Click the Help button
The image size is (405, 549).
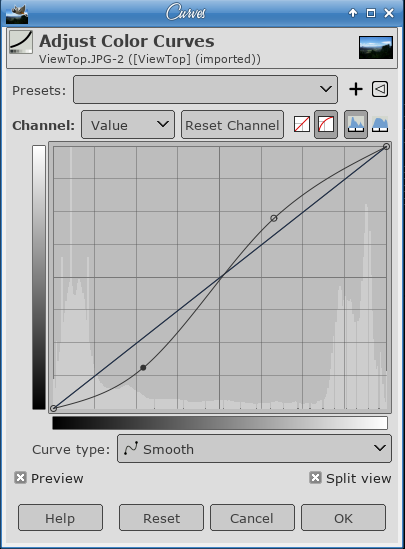coord(60,518)
